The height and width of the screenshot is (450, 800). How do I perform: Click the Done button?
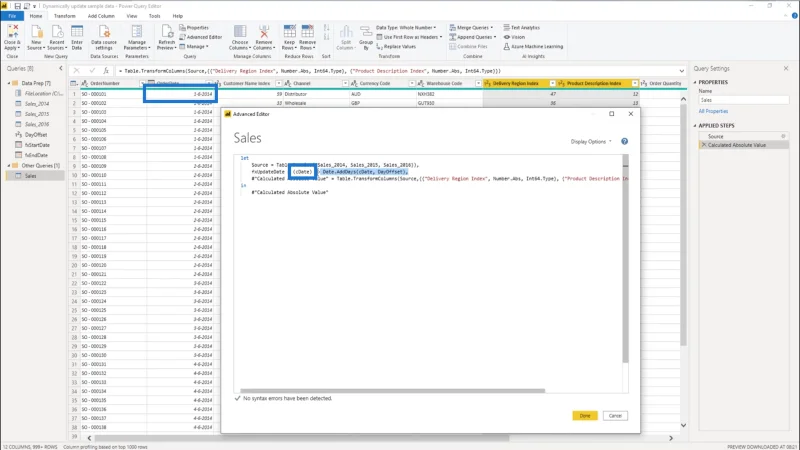point(585,416)
